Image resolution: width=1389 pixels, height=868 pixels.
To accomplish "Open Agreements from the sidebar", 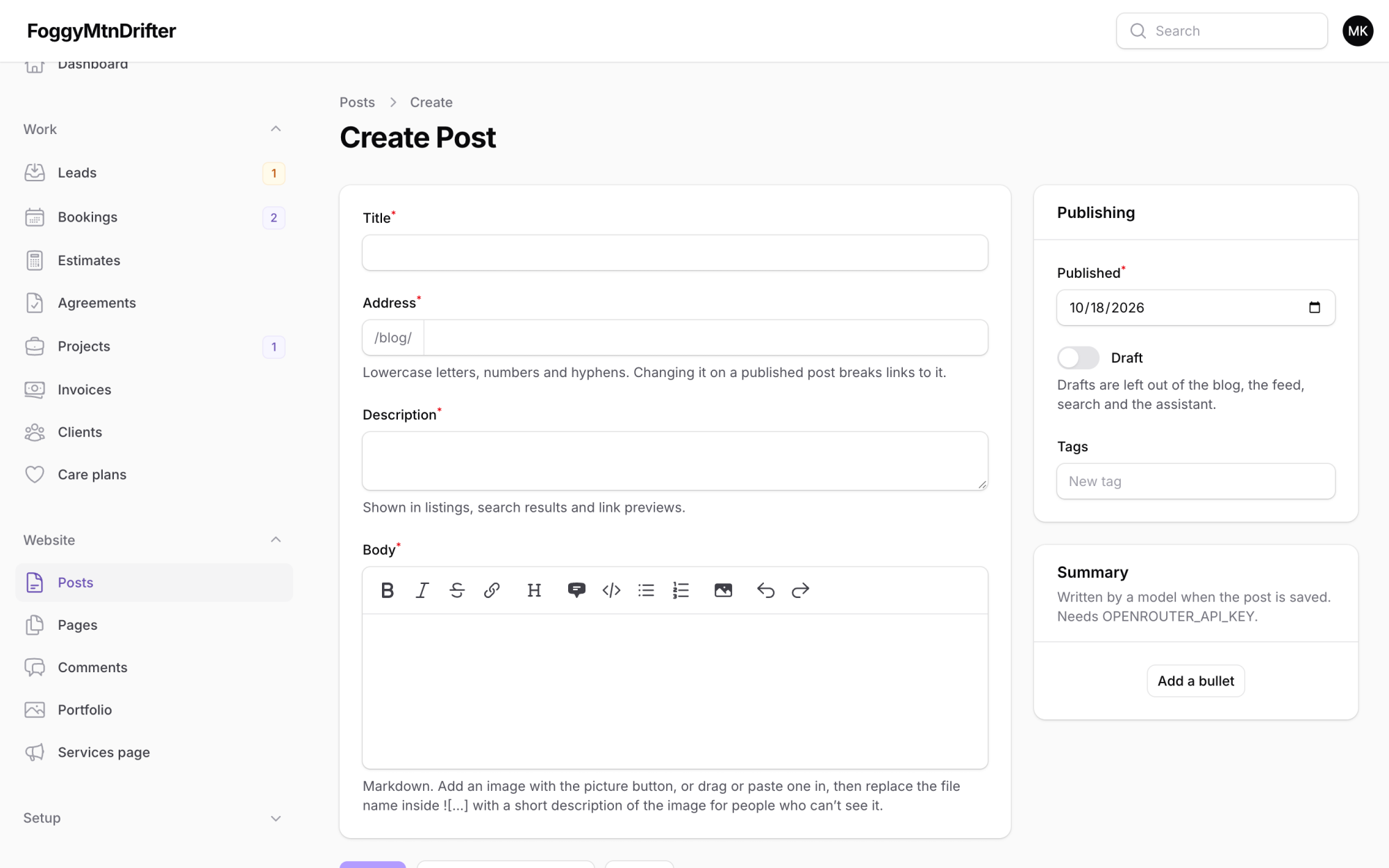I will [154, 303].
